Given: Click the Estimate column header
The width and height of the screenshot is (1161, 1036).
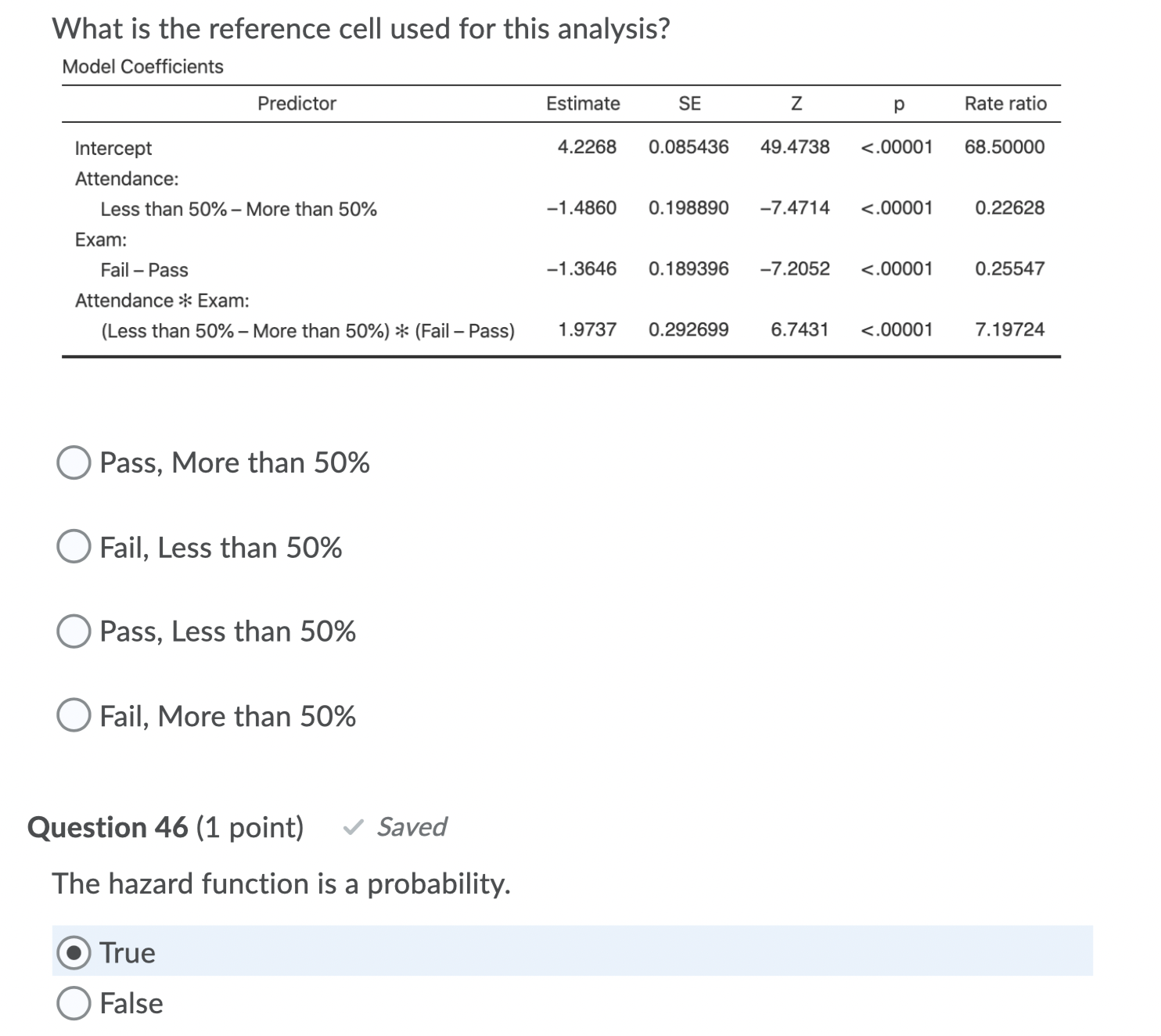Looking at the screenshot, I should pyautogui.click(x=582, y=103).
